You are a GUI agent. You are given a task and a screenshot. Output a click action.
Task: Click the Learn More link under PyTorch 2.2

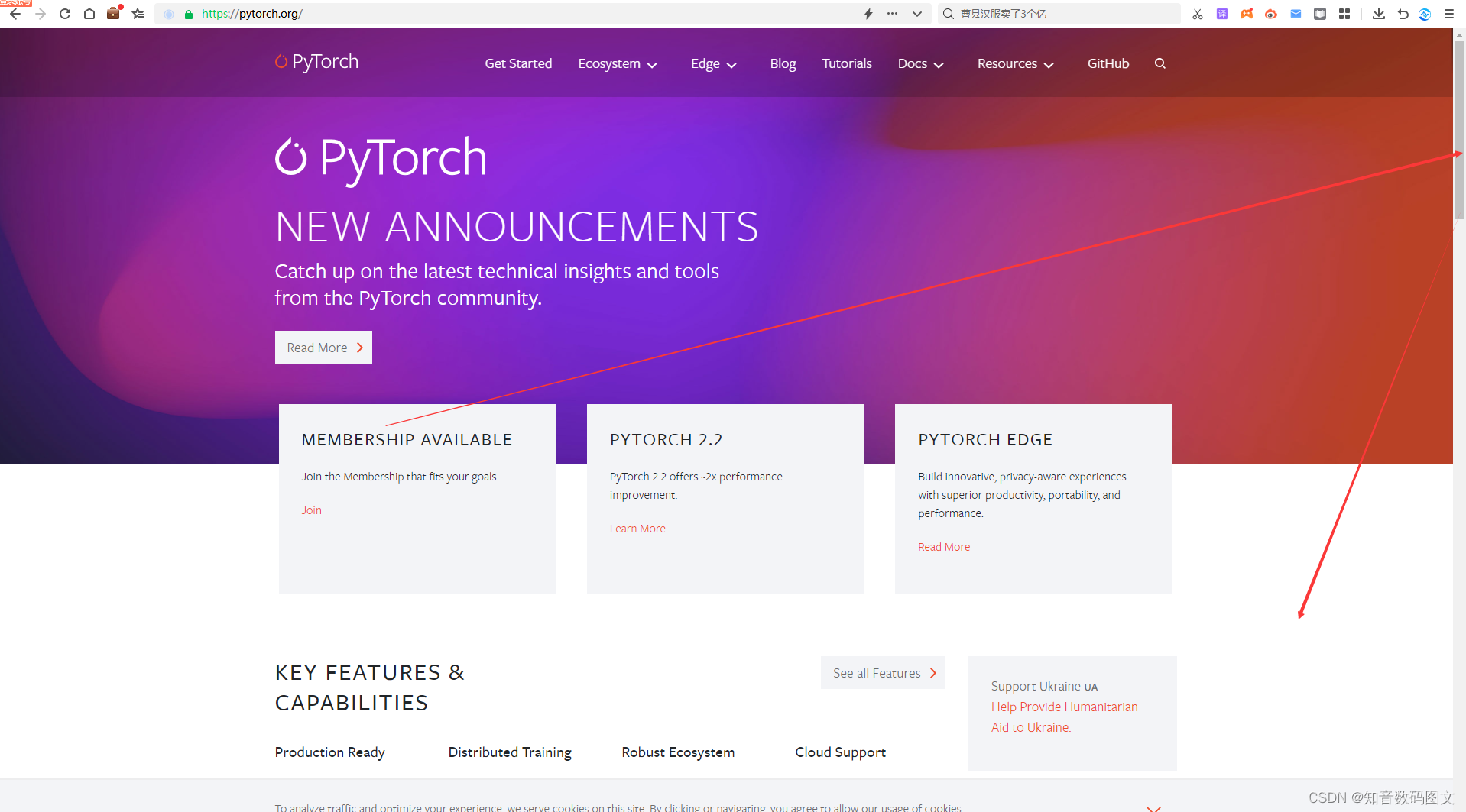coord(637,528)
